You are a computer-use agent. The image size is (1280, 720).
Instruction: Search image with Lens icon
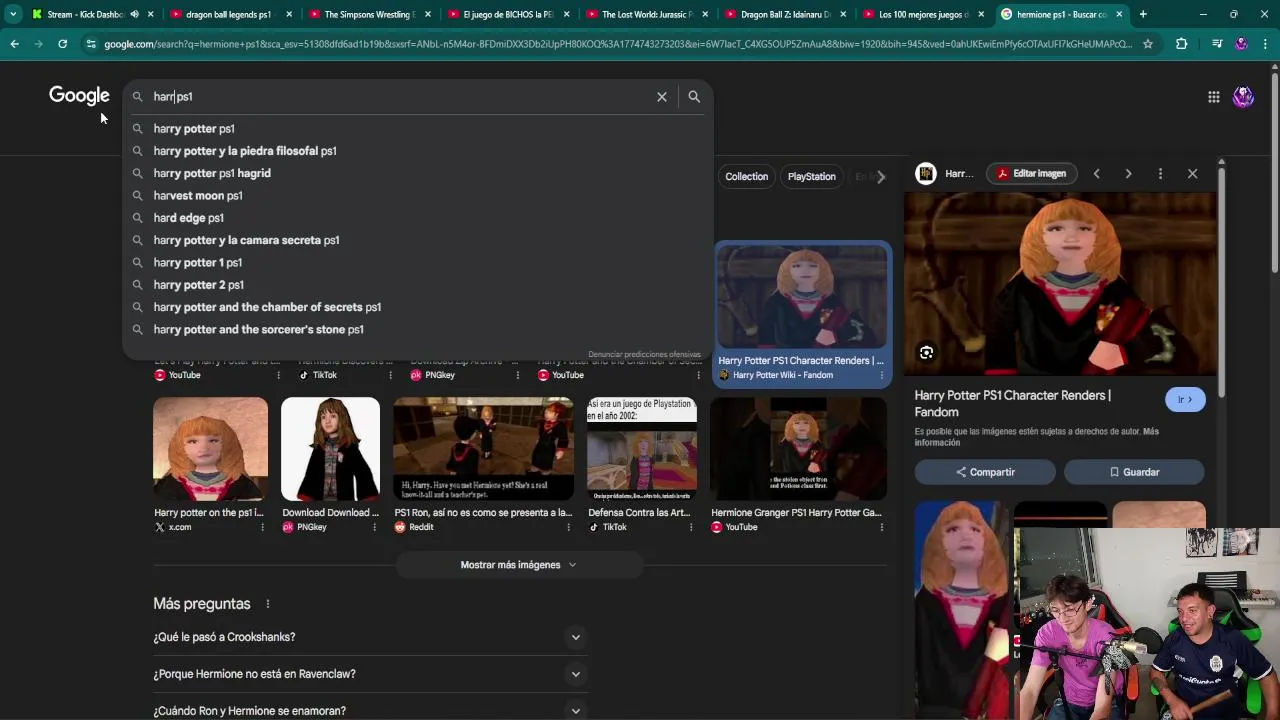926,352
